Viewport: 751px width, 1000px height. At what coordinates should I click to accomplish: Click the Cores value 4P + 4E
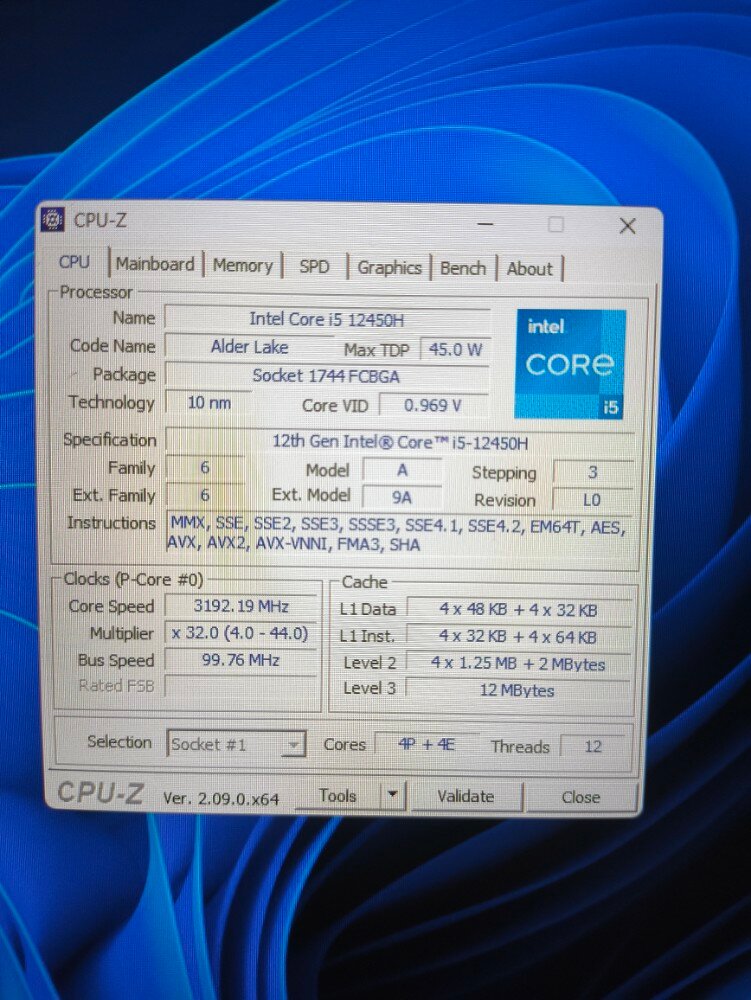point(427,744)
